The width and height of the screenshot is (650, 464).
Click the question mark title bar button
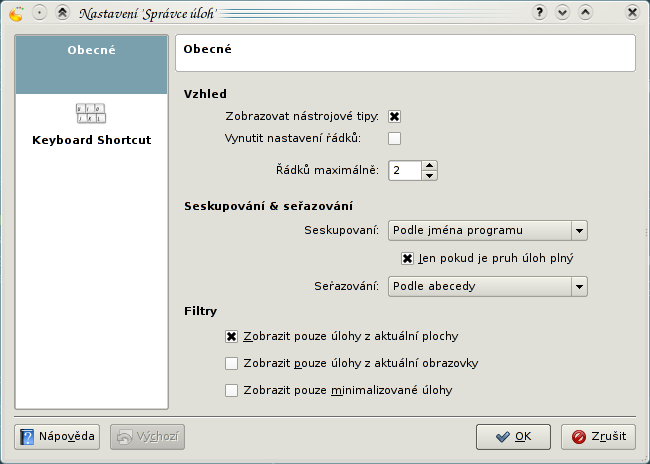pos(539,12)
